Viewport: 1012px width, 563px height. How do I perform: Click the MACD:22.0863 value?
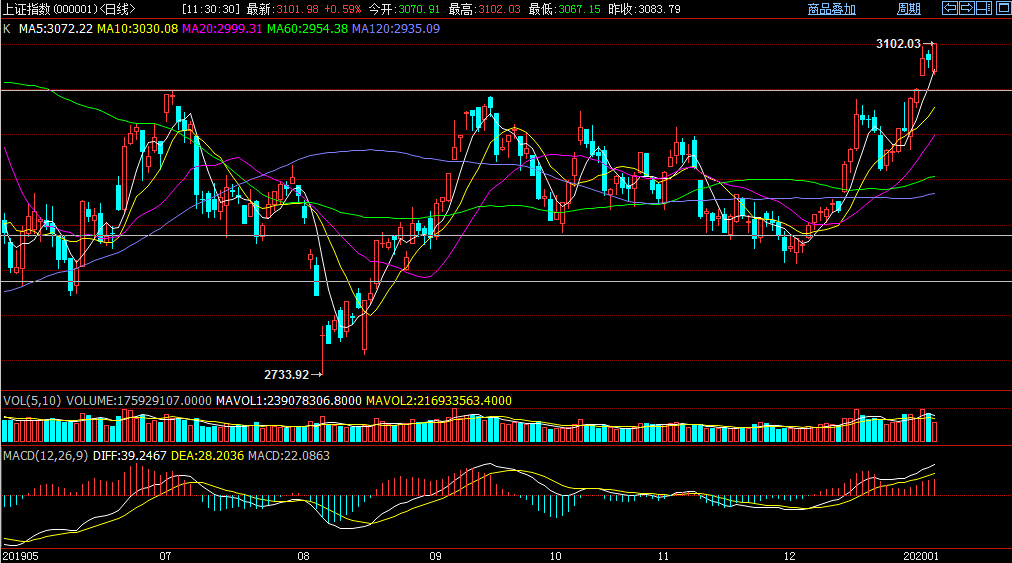288,456
